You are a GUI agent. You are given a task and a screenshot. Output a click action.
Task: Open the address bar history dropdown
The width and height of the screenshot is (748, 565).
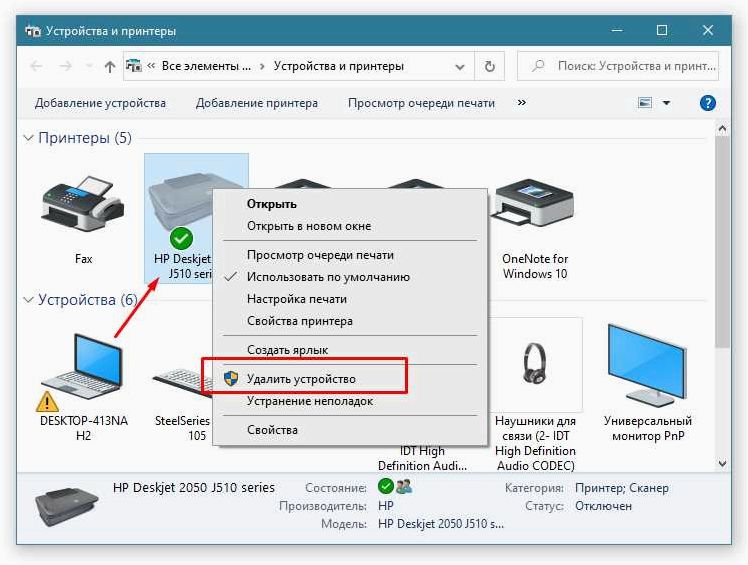(x=460, y=66)
